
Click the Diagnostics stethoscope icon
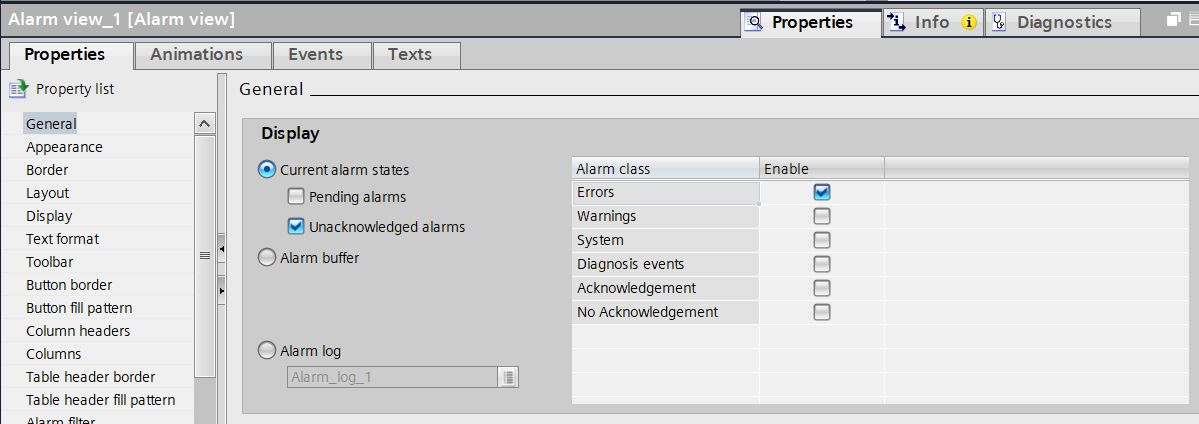pyautogui.click(x=998, y=22)
